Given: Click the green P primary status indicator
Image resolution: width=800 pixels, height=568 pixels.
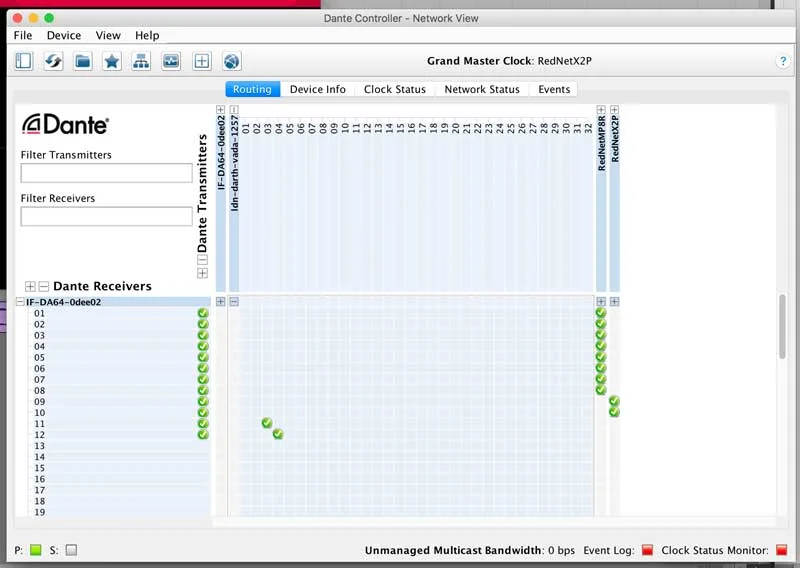Looking at the screenshot, I should tap(36, 550).
